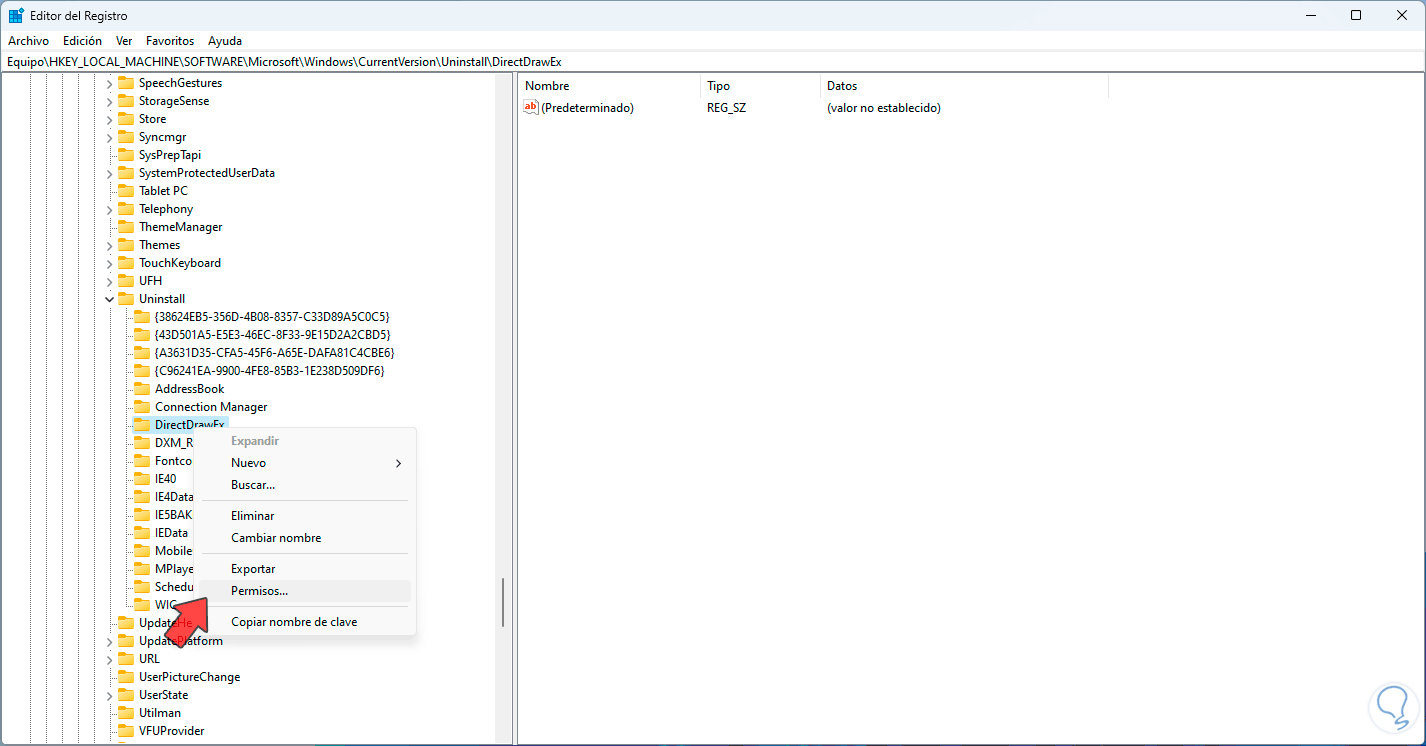The width and height of the screenshot is (1426, 746).
Task: Click the Themes folder icon
Action: coord(126,245)
